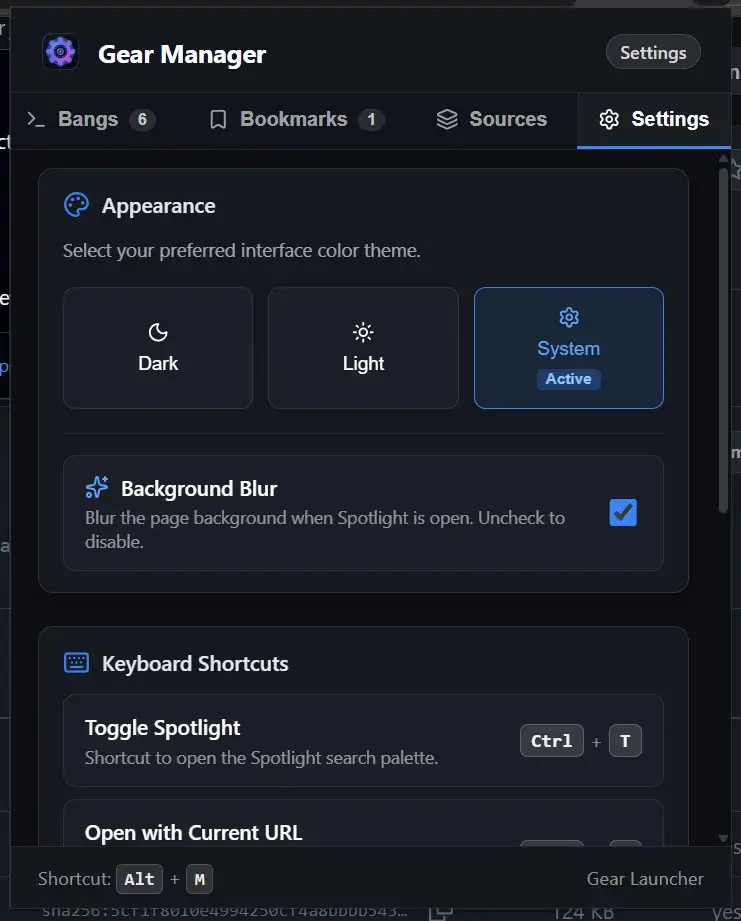Viewport: 741px width, 921px height.
Task: Click the Toggle Spotlight row title
Action: pyautogui.click(x=163, y=728)
